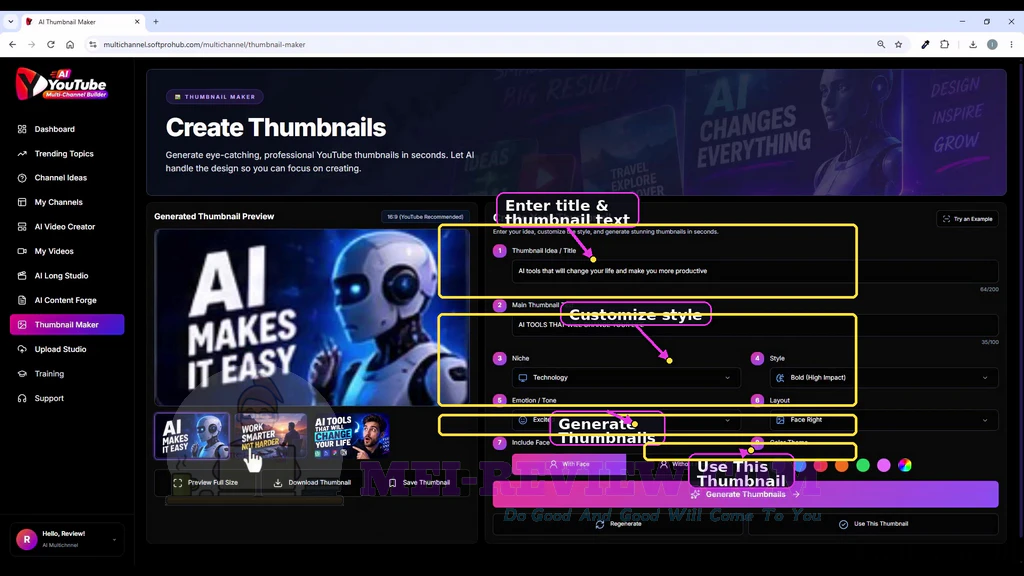The width and height of the screenshot is (1024, 576).
Task: Expand the user account menu for Hello, Review!
Action: click(x=67, y=539)
